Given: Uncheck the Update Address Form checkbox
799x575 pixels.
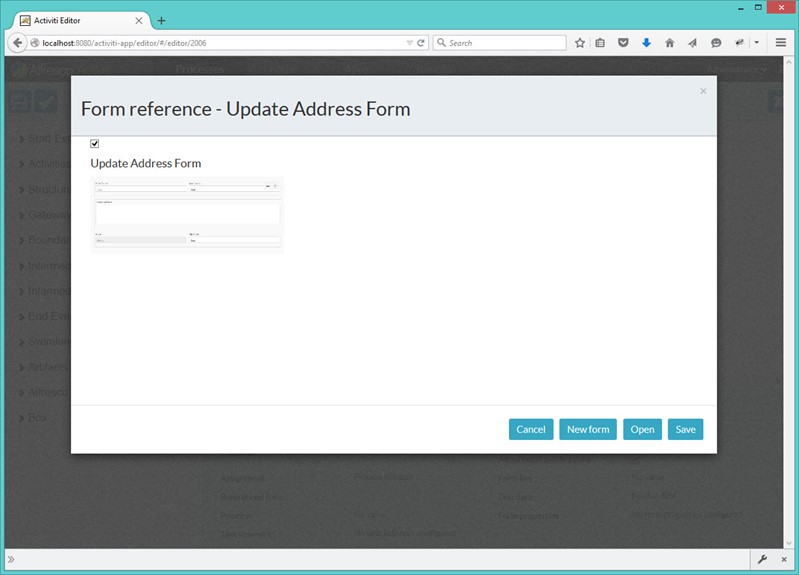Looking at the screenshot, I should (94, 144).
